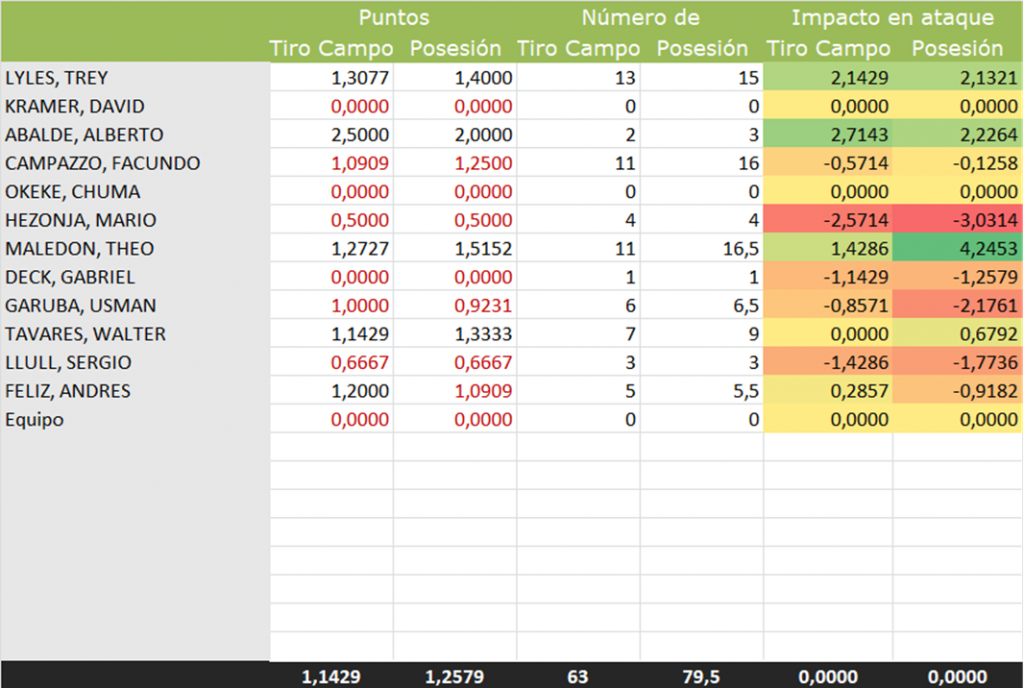Select the LLULL, SERGIO name cell
This screenshot has width=1024, height=688.
coord(68,363)
